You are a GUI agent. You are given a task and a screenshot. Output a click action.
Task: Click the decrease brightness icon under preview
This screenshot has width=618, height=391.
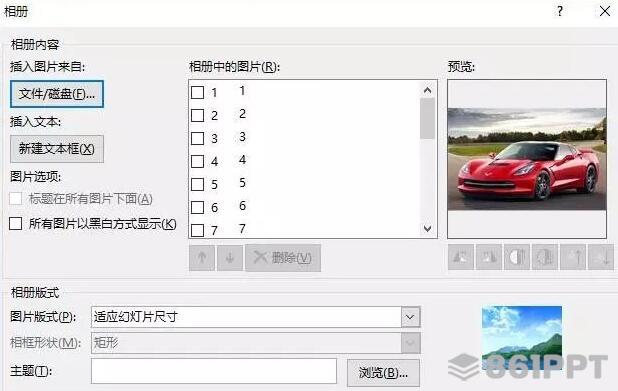pos(601,257)
